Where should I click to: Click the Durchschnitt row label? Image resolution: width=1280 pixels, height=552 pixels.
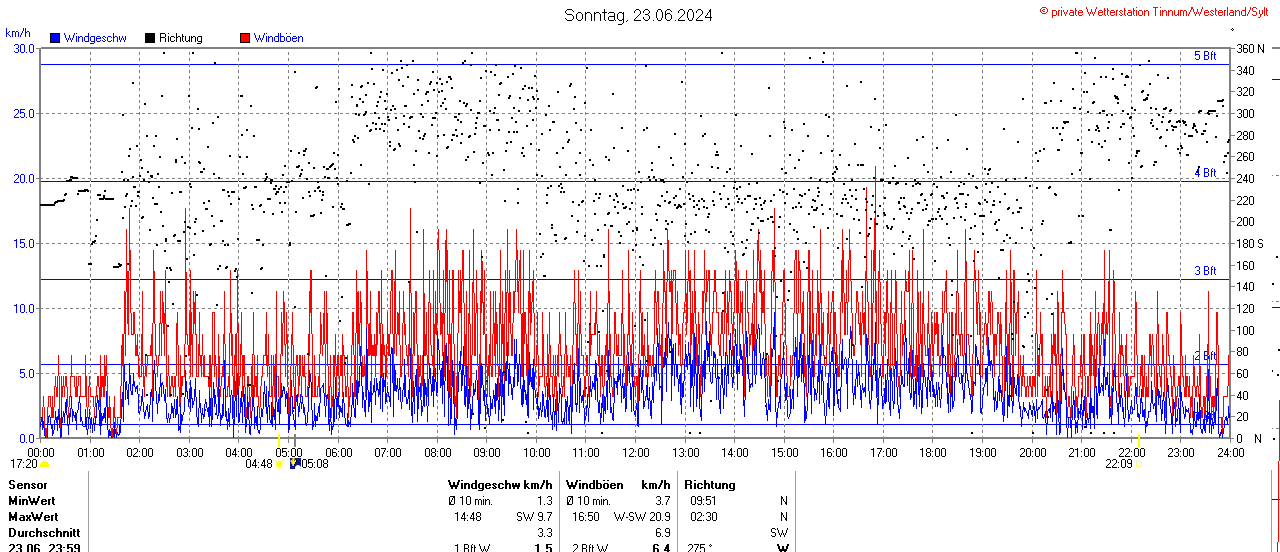pyautogui.click(x=44, y=533)
